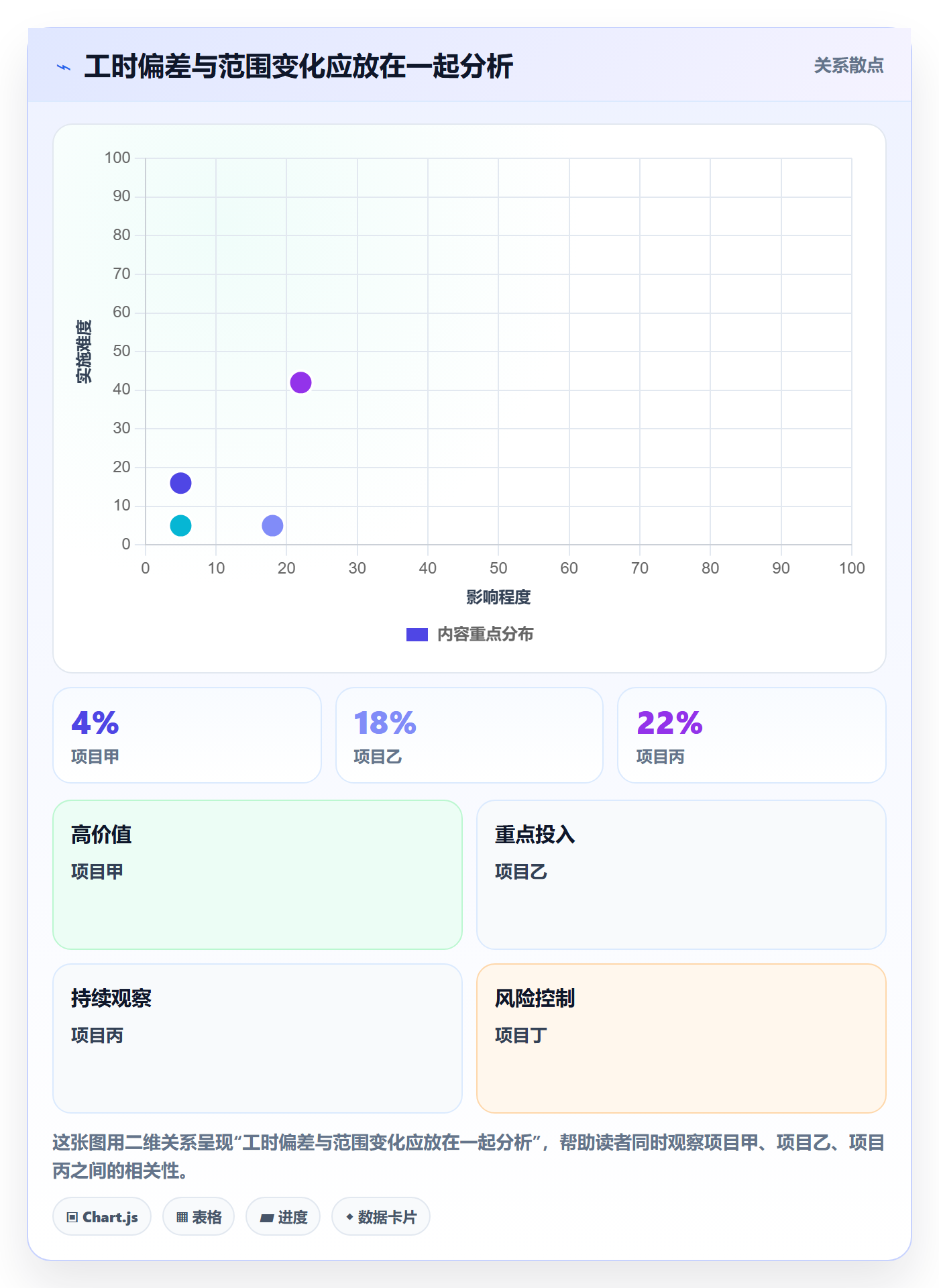
Task: Click the 影响程度 x-axis title
Action: (498, 597)
